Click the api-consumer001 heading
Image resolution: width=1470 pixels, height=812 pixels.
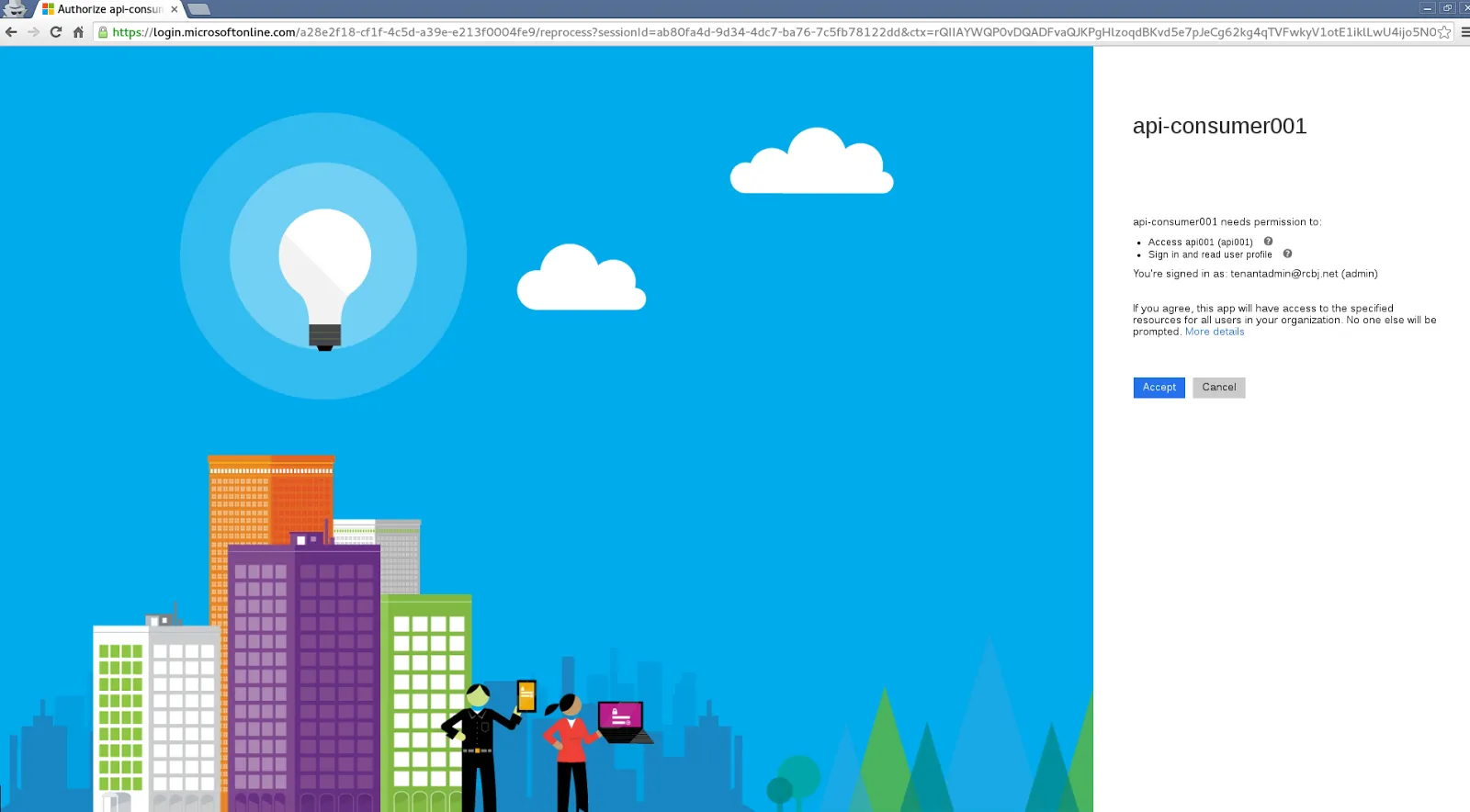1219,126
